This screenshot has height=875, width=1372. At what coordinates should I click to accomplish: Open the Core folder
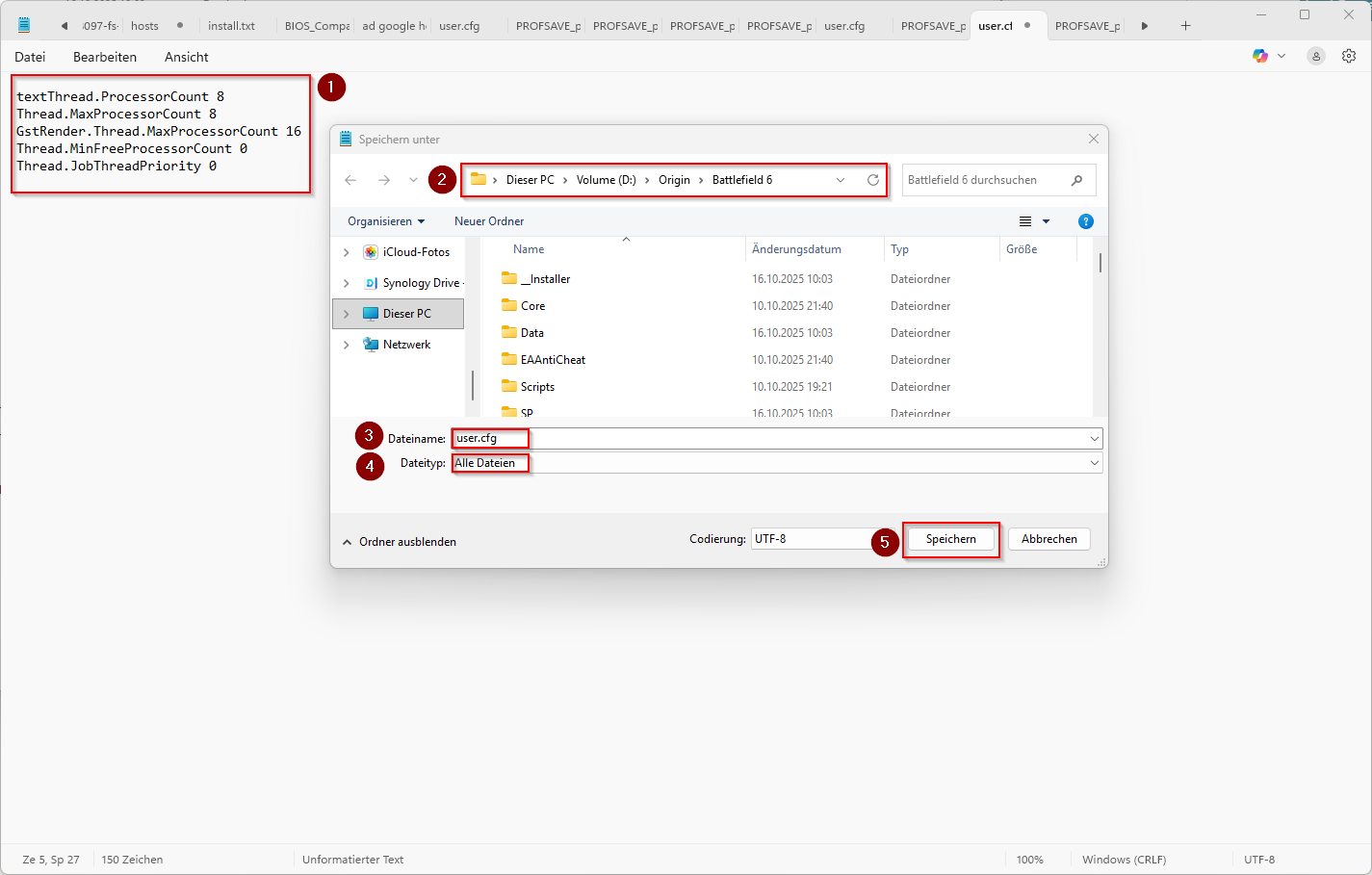532,306
